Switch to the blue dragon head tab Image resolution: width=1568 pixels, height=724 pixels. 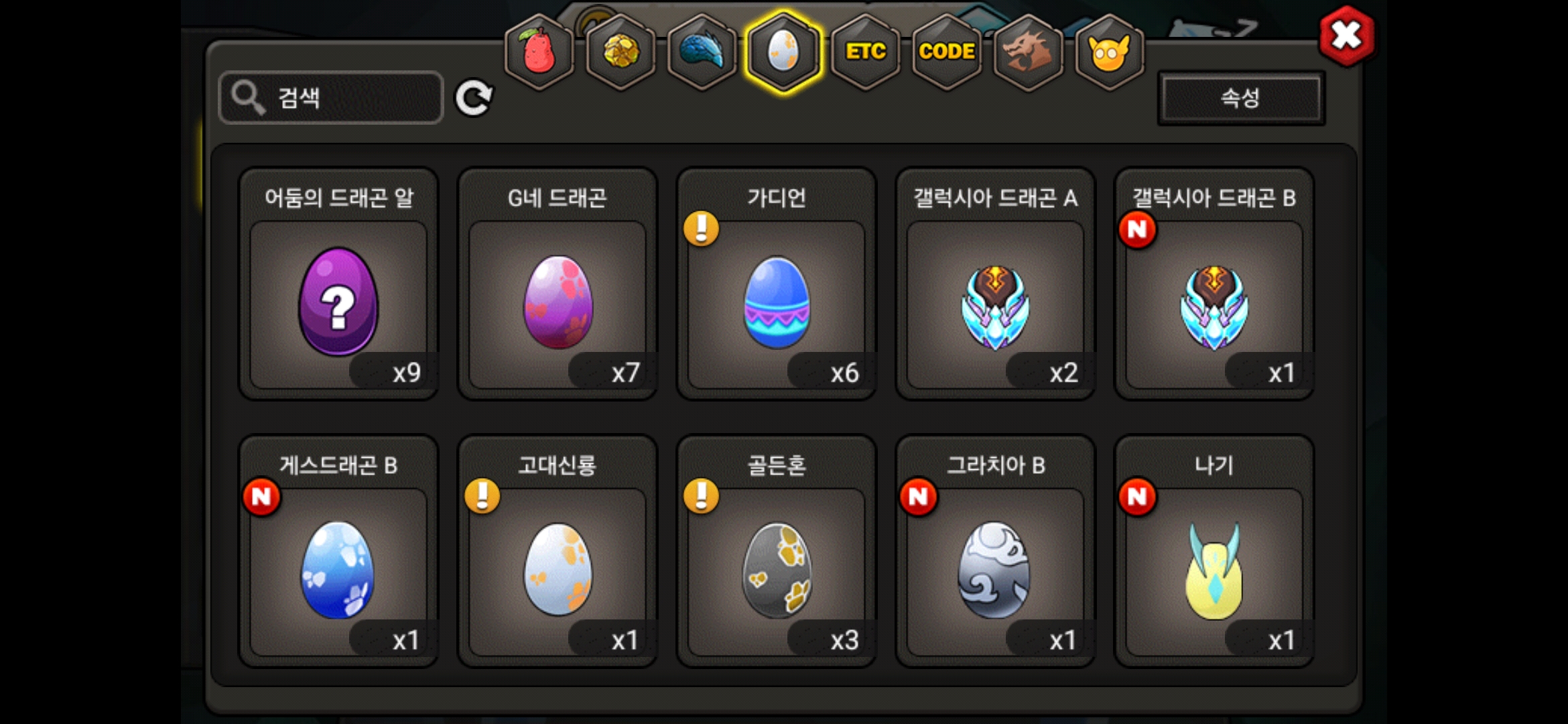point(702,52)
